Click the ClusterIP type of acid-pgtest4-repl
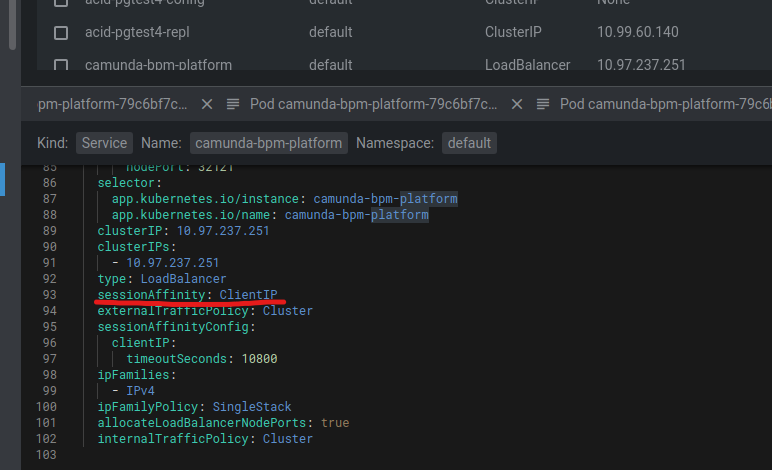772x470 pixels. [513, 32]
